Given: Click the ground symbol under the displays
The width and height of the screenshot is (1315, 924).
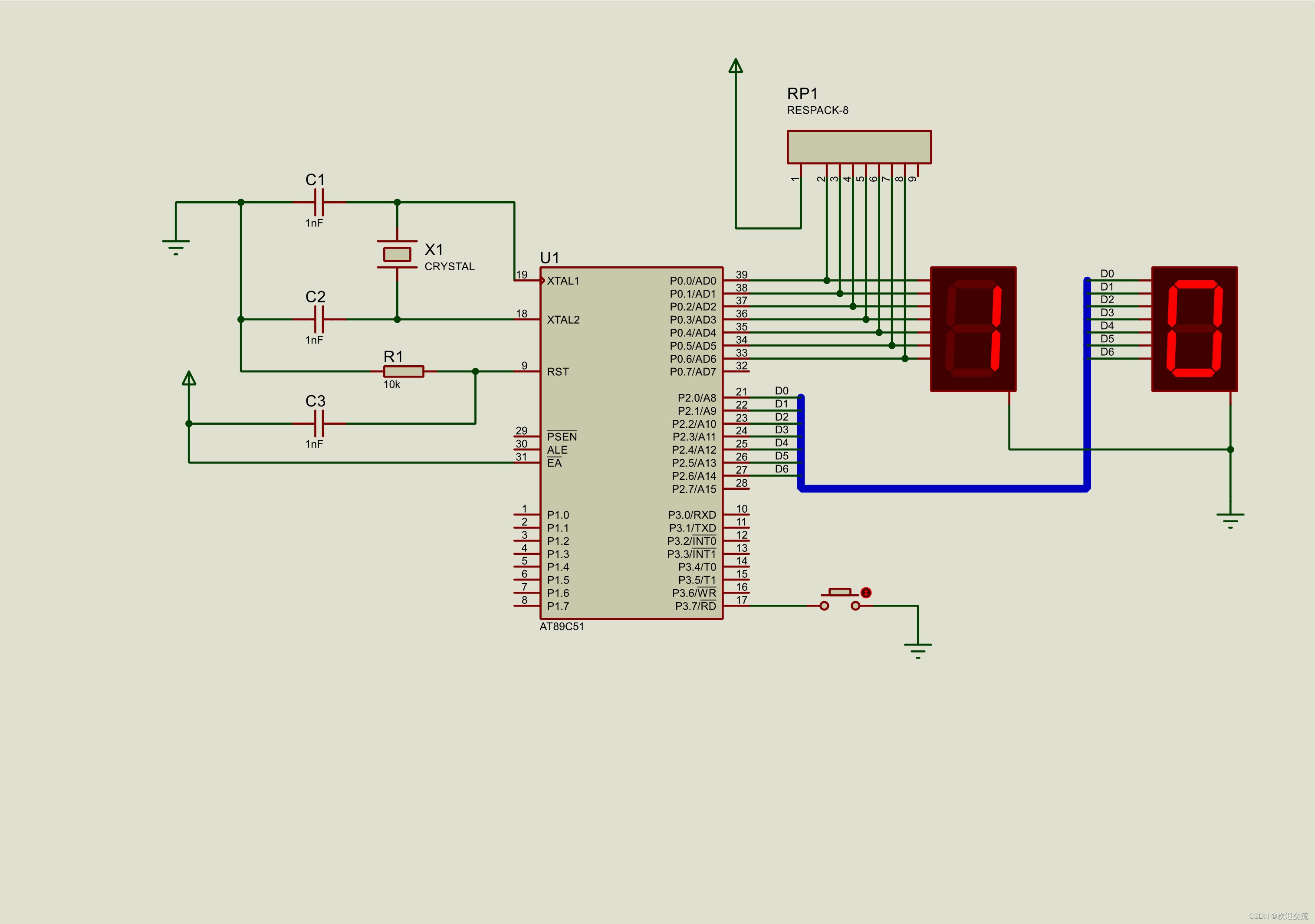Looking at the screenshot, I should point(1230,521).
